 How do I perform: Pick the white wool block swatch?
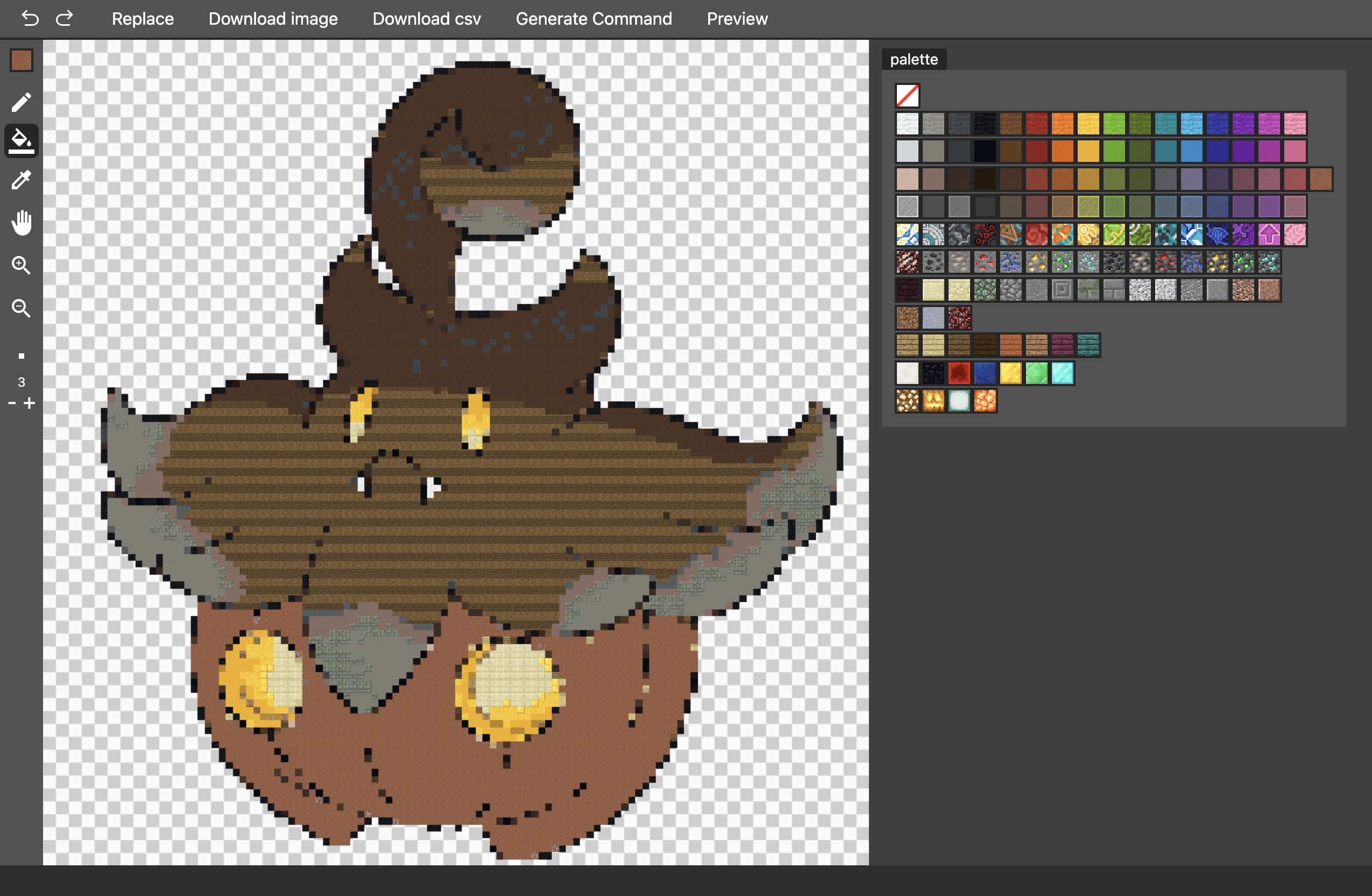[907, 124]
